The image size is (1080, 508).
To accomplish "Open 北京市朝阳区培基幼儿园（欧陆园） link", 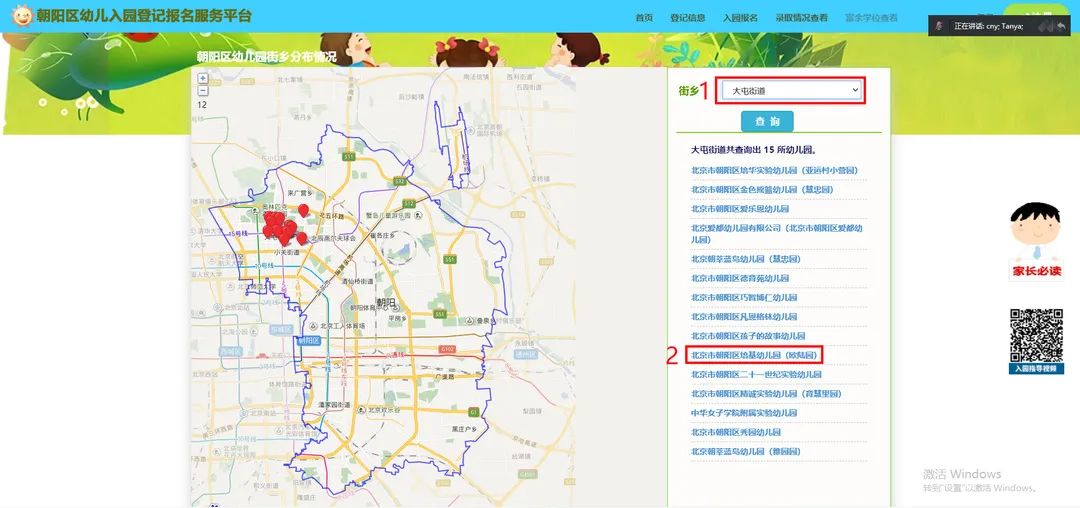I will (x=754, y=355).
